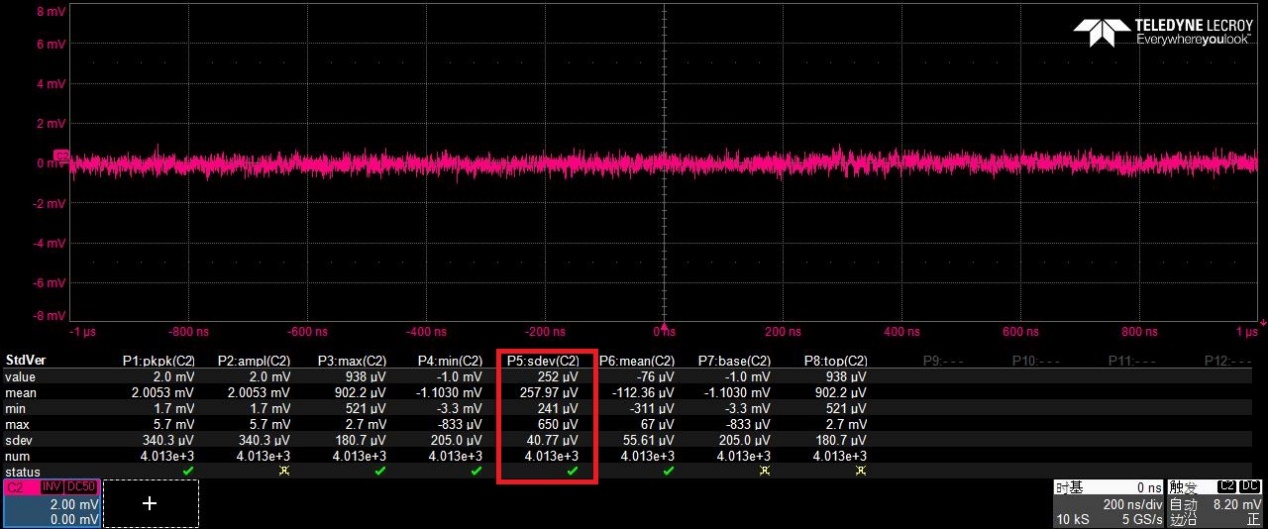Open the C2 channel descriptor box
The height and width of the screenshot is (529, 1268).
(x=50, y=503)
